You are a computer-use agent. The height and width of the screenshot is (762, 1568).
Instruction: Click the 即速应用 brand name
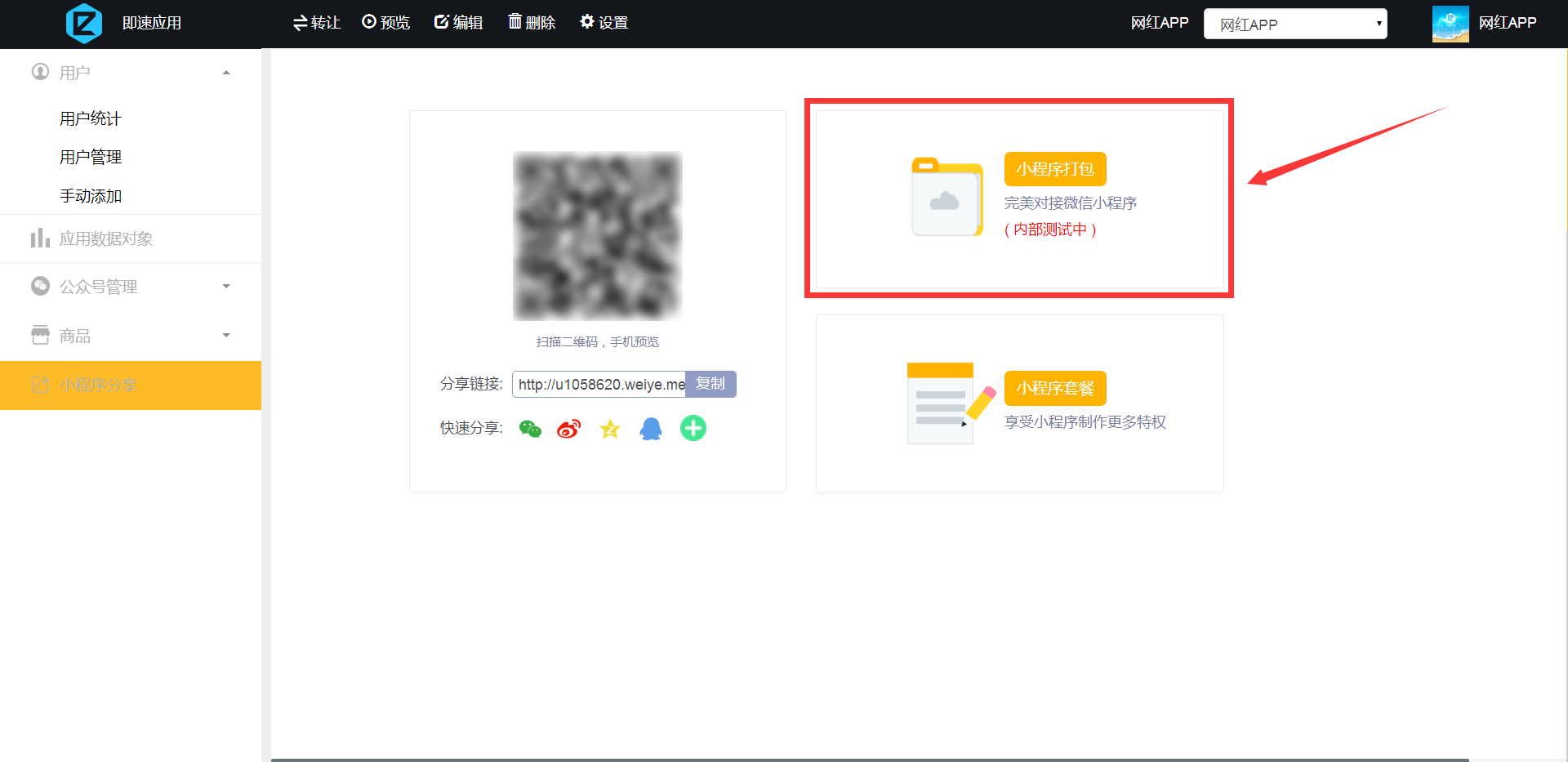[152, 23]
